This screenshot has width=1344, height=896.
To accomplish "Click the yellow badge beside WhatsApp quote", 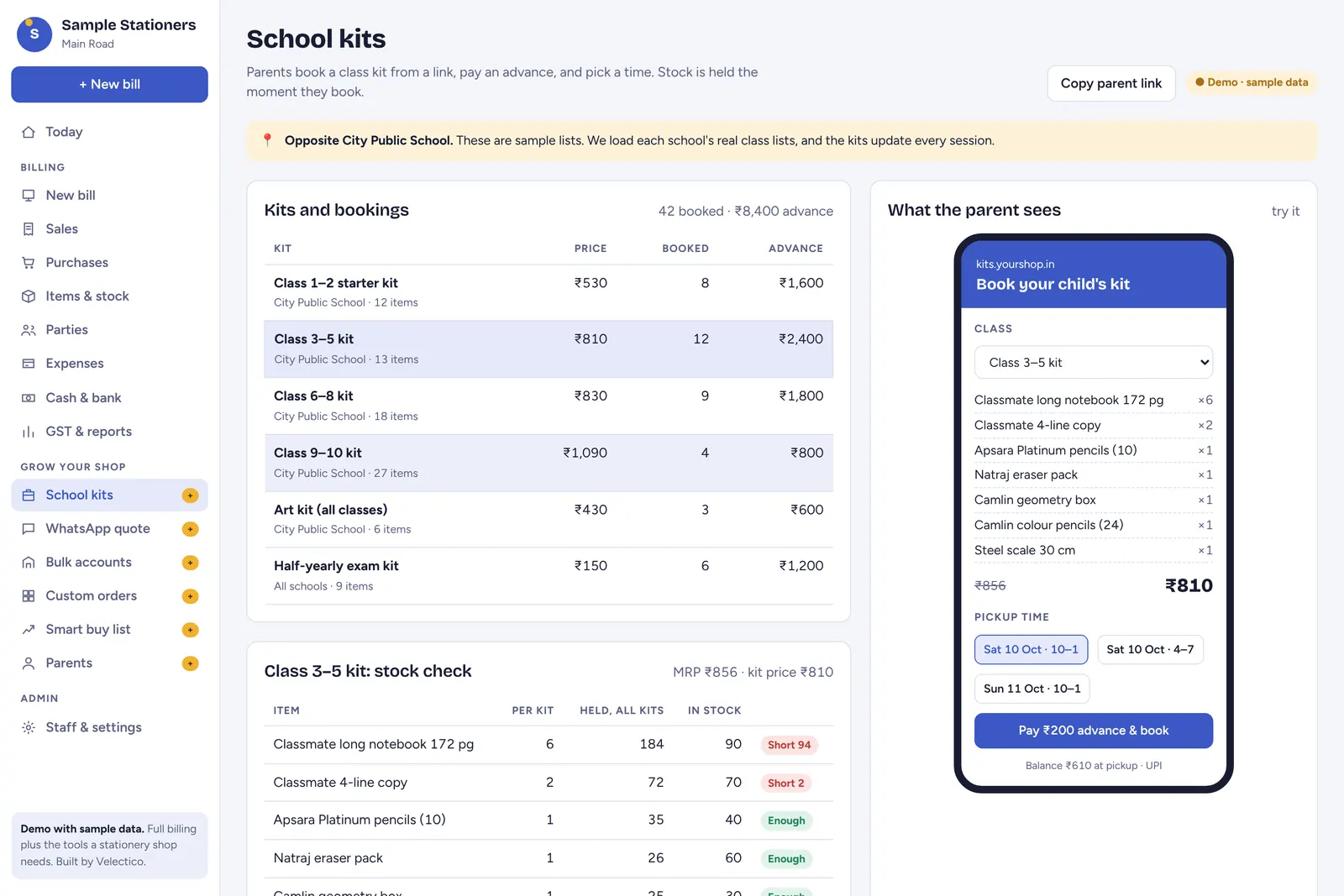I will click(191, 529).
